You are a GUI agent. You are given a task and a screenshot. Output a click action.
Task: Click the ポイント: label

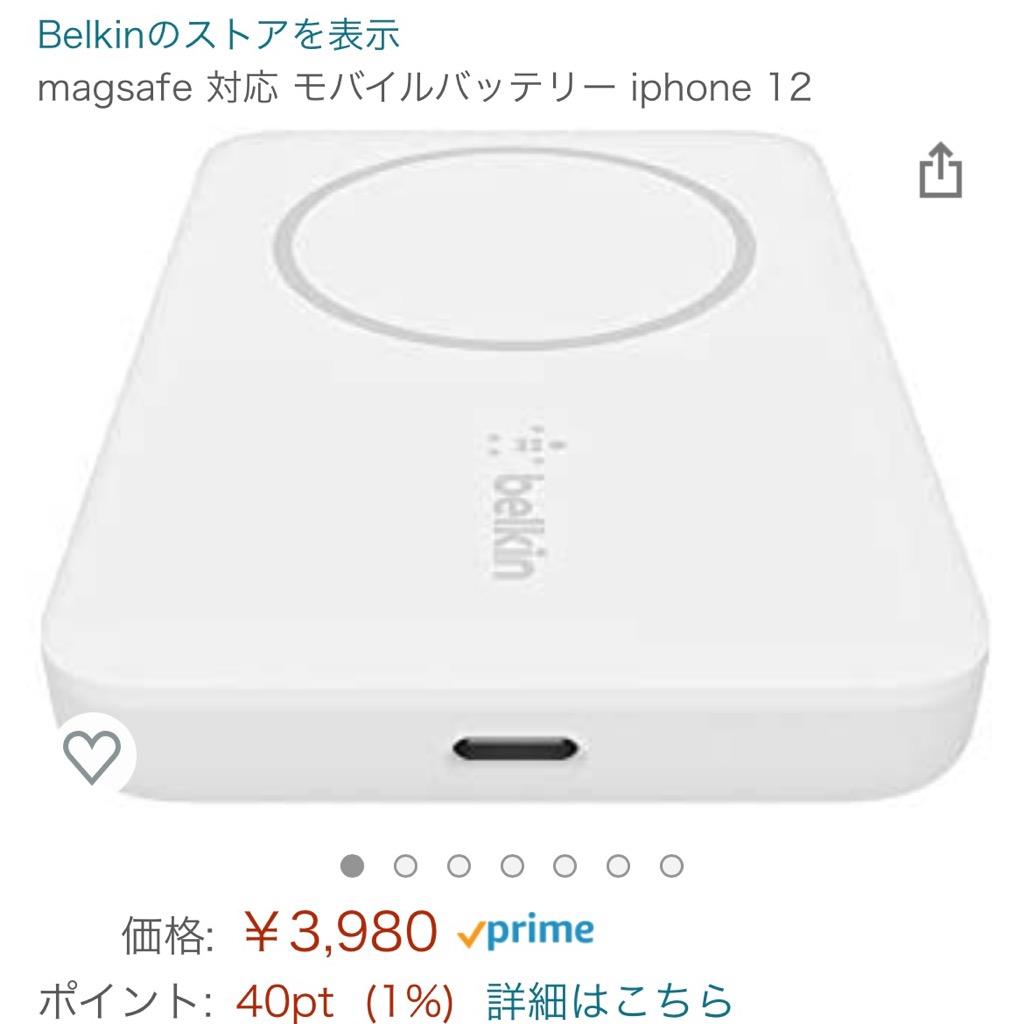click(125, 1000)
